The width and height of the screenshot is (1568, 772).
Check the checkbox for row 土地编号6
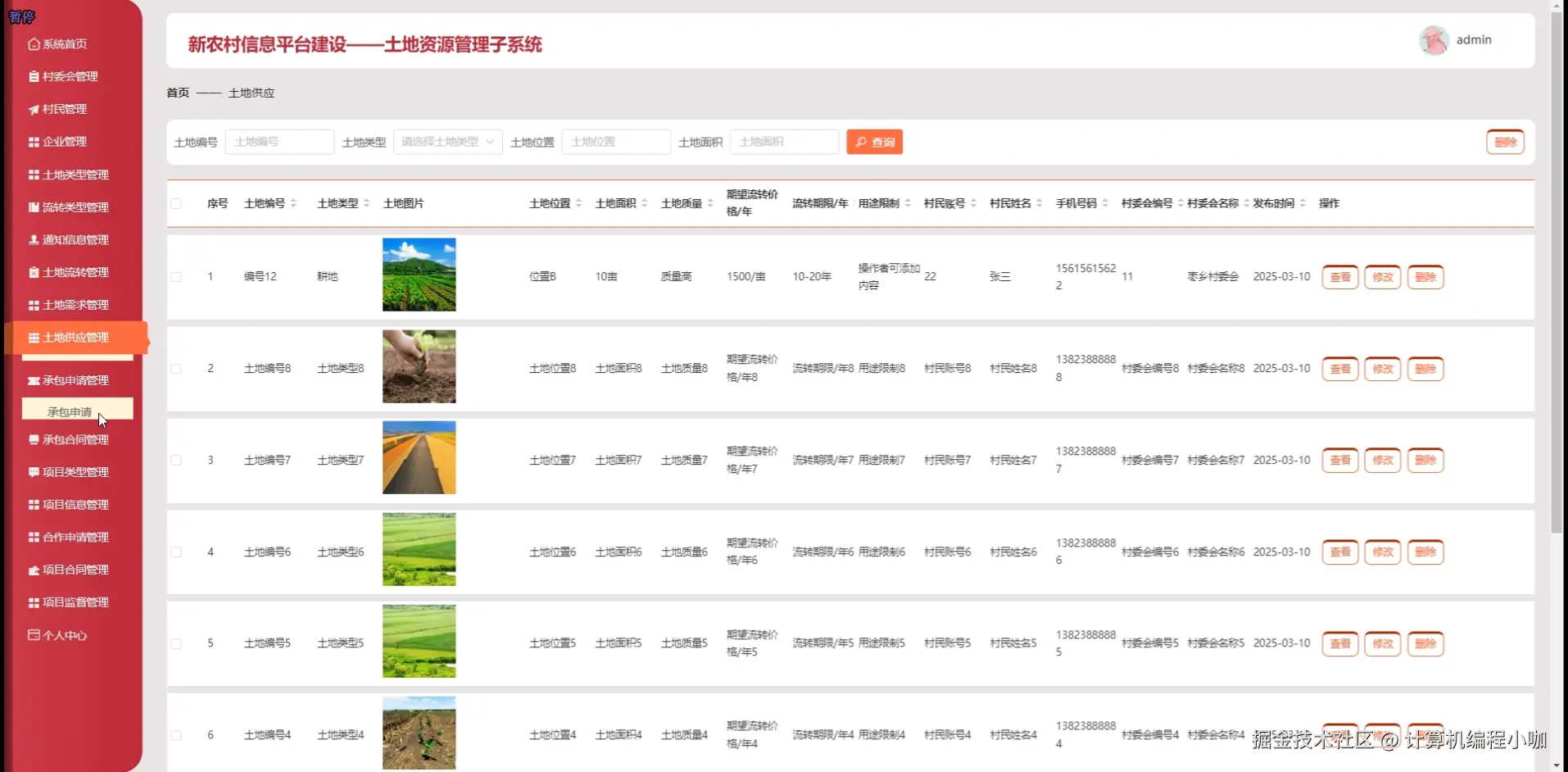176,552
